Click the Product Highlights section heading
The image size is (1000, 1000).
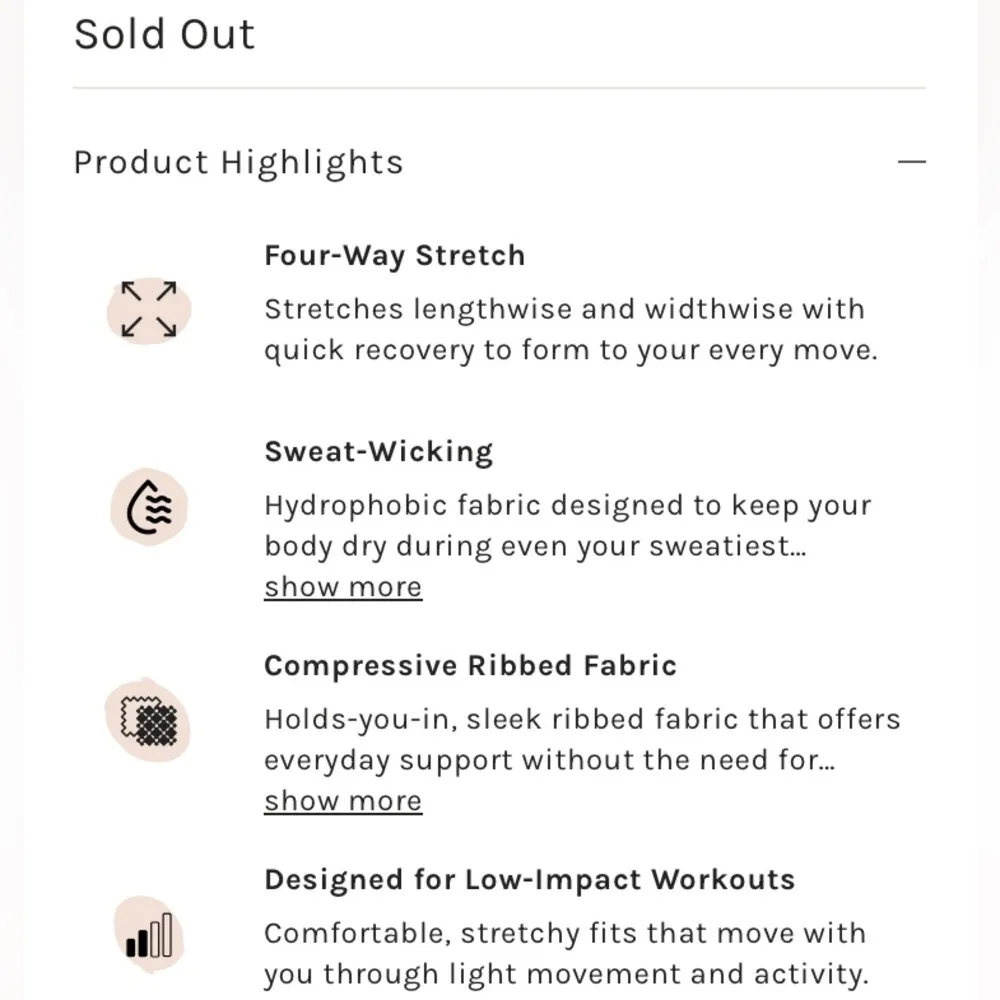tap(239, 162)
